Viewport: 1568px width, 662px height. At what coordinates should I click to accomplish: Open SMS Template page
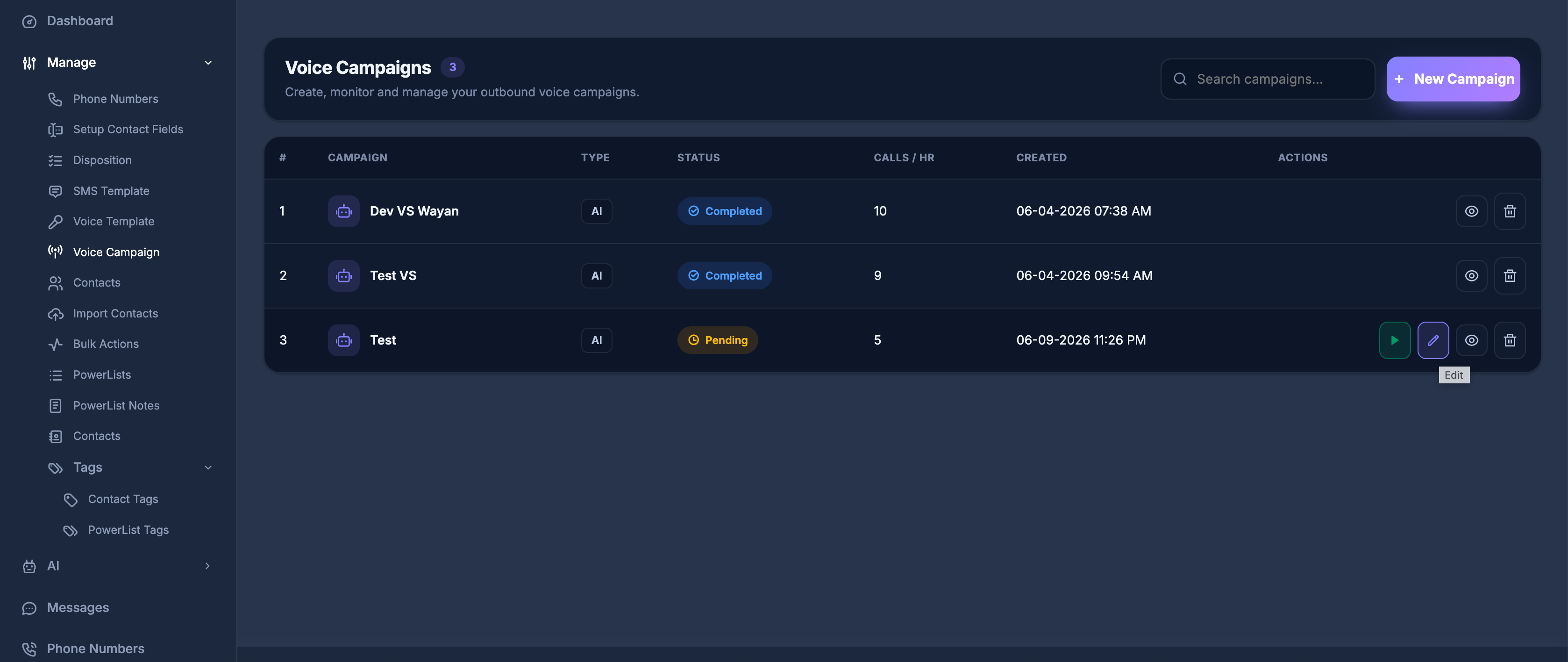111,191
